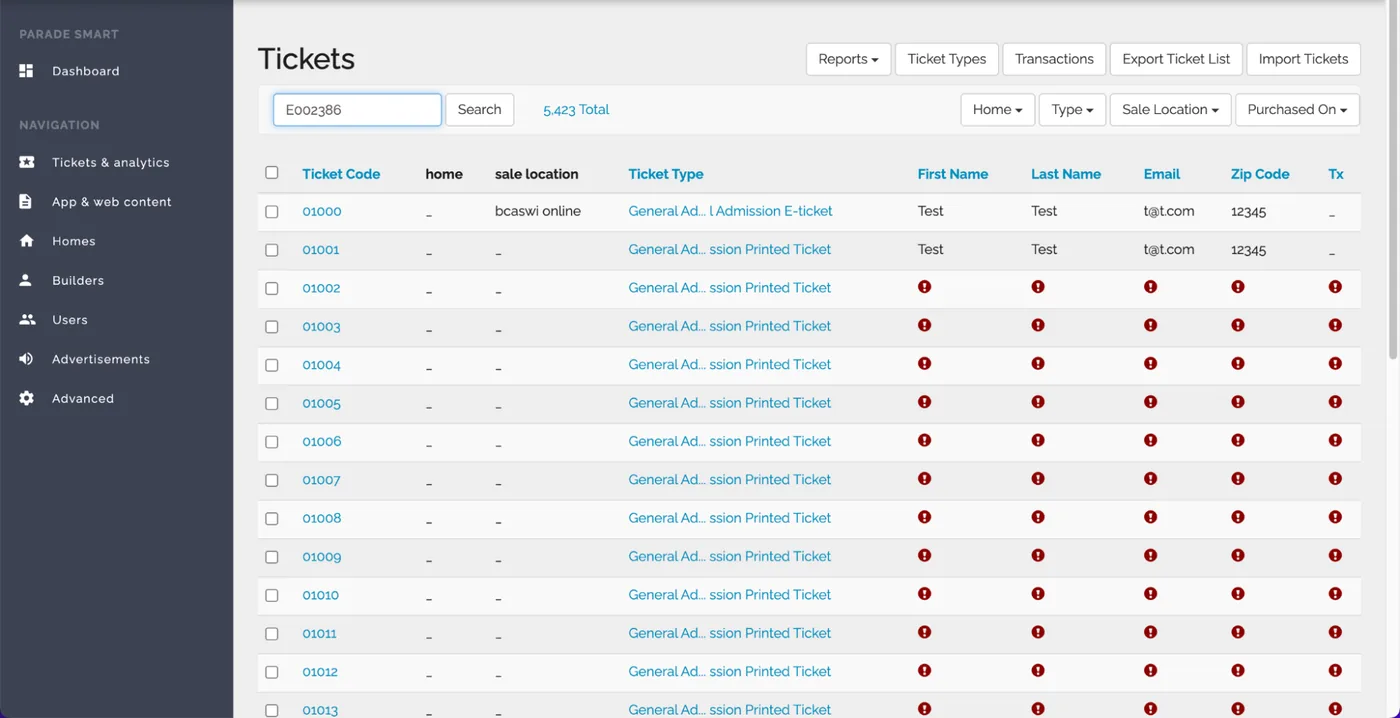Screen dimensions: 1400x718
Task: Click Tx warning icon in row 01002
Action: (1335, 287)
